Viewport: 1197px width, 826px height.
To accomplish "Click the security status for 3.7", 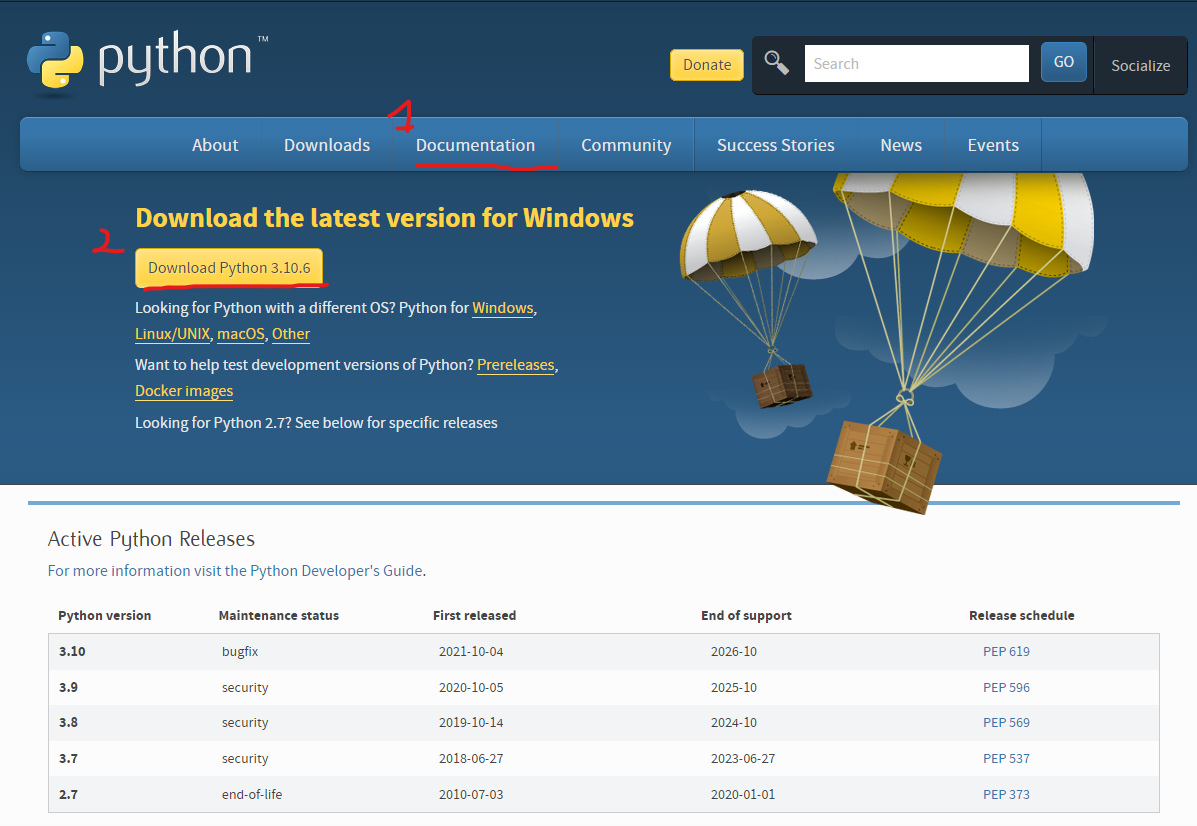I will pos(245,758).
